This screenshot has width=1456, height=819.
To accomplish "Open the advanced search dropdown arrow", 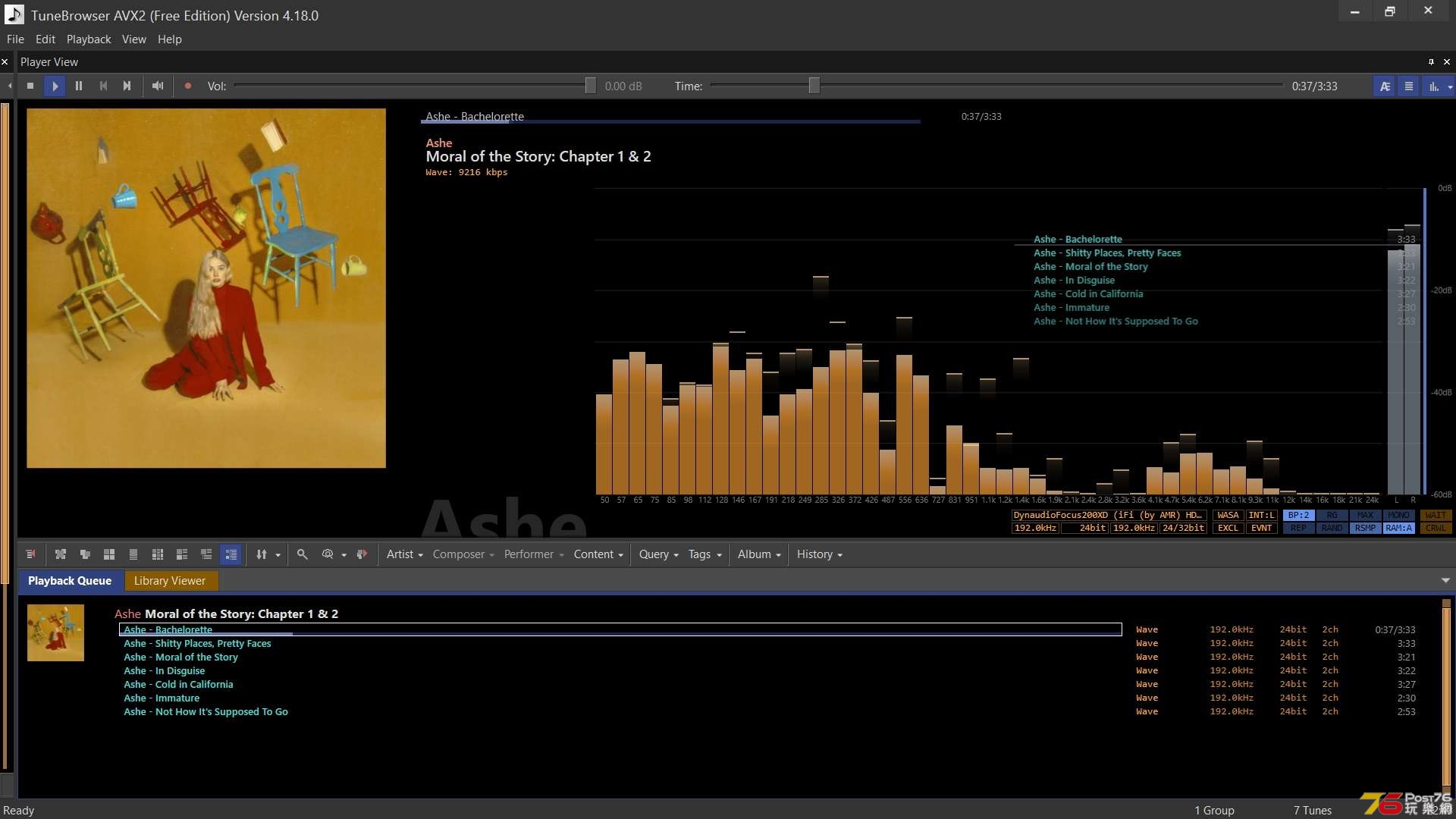I will coord(344,555).
